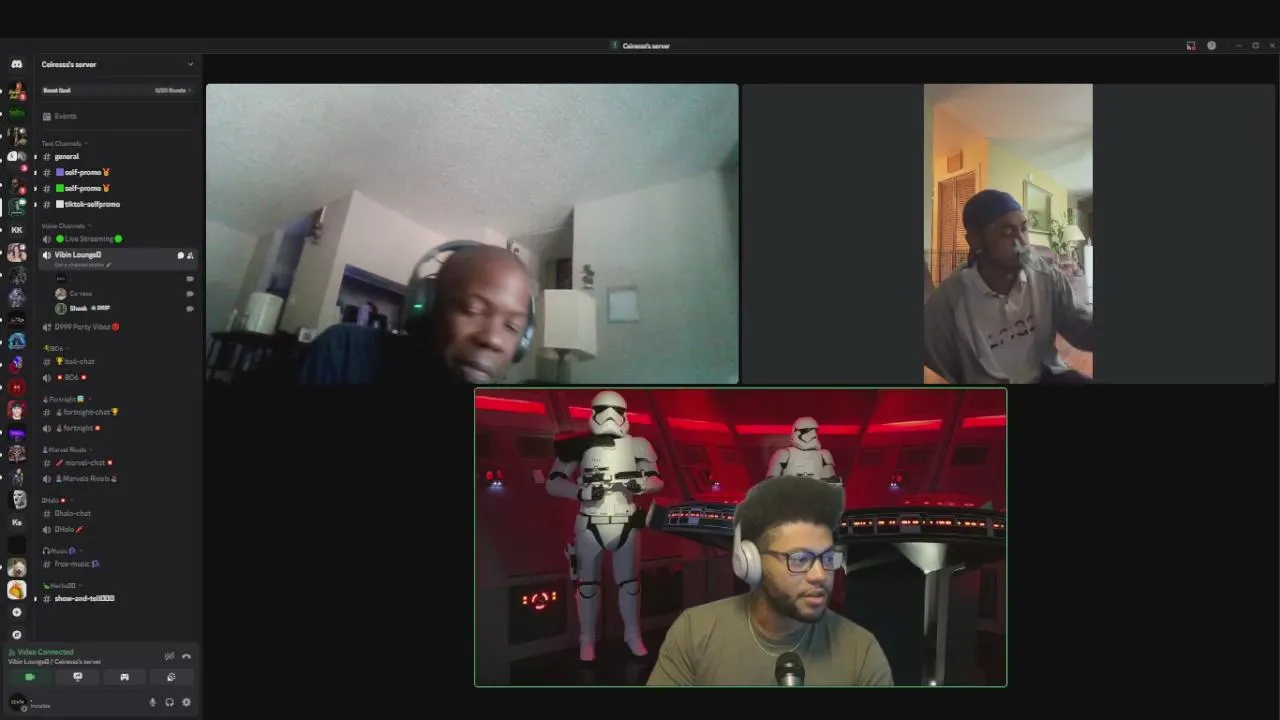This screenshot has height=720, width=1280.
Task: Start screen share from voice panel
Action: (x=77, y=677)
